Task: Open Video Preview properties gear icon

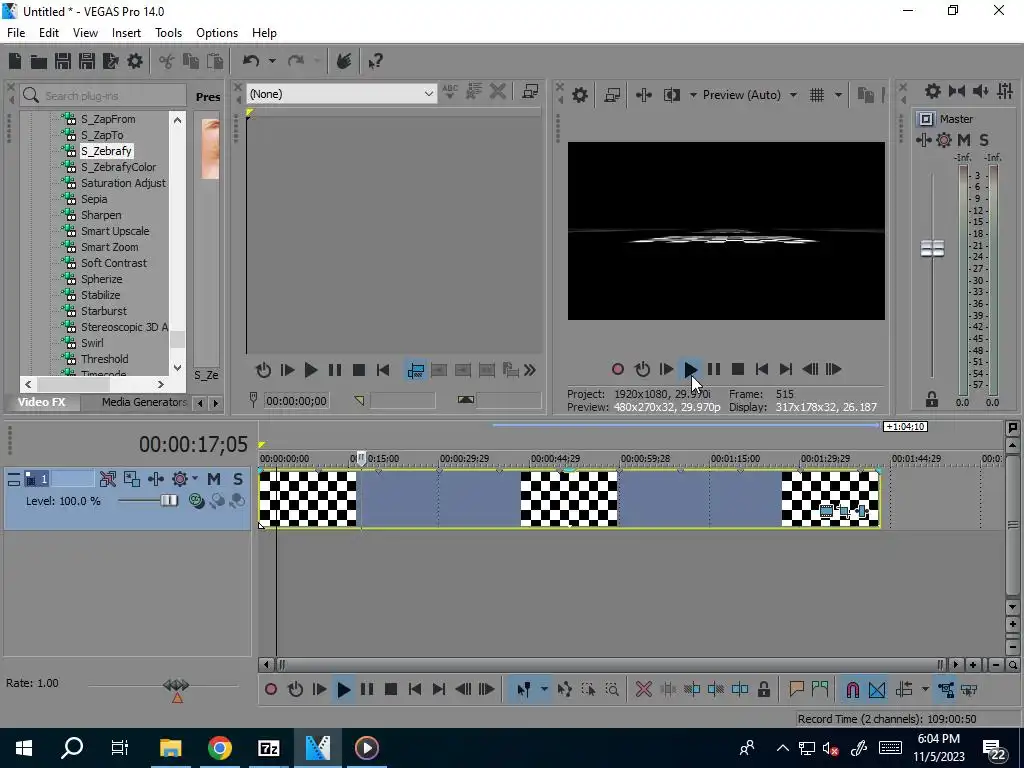Action: click(579, 95)
